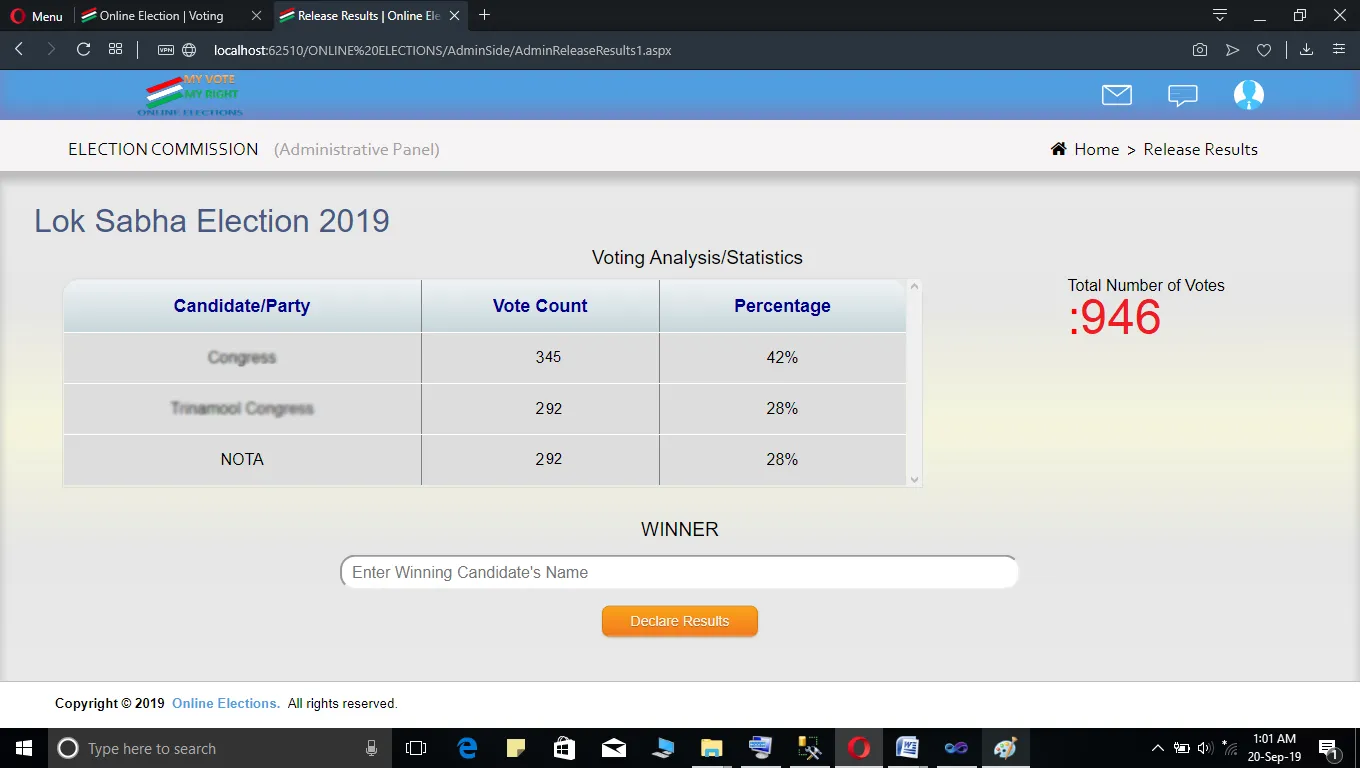Focus the Enter Winning Candidate's Name field
The height and width of the screenshot is (768, 1360).
point(679,572)
